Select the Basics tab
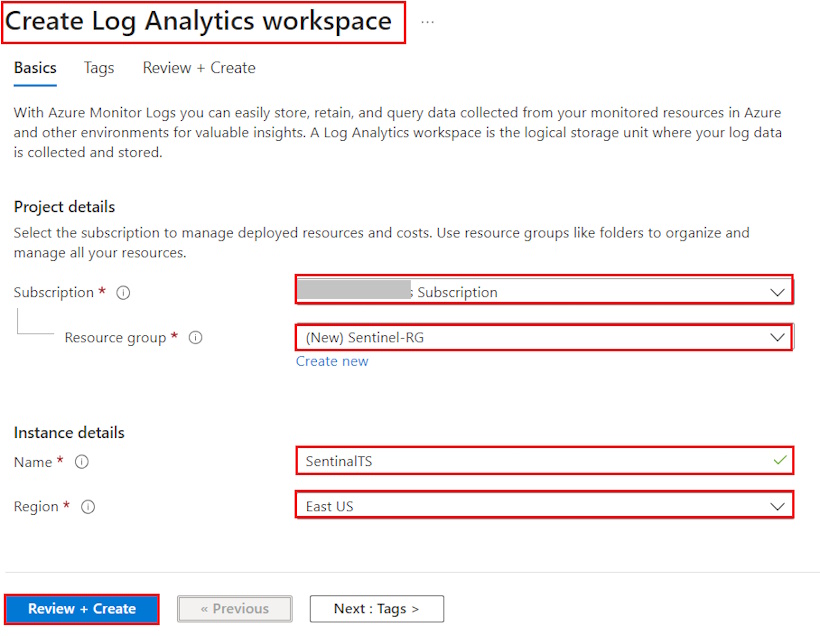Image resolution: width=820 pixels, height=636 pixels. click(x=35, y=68)
